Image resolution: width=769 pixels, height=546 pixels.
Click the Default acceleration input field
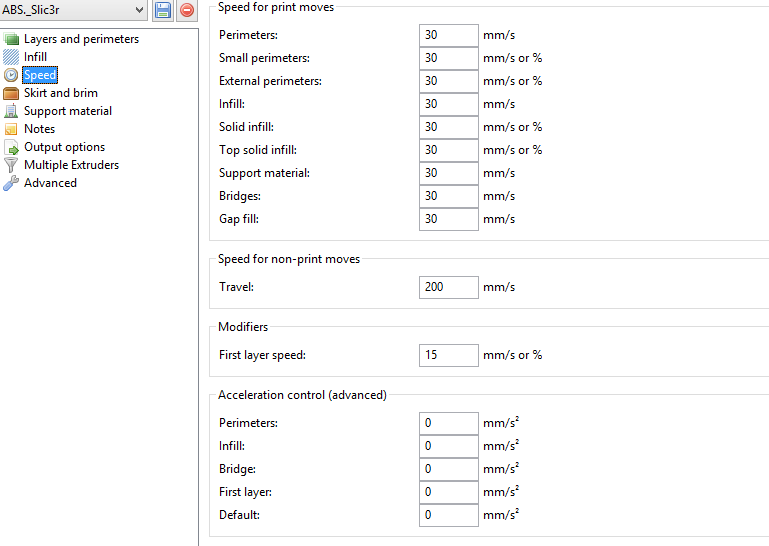pyautogui.click(x=448, y=515)
